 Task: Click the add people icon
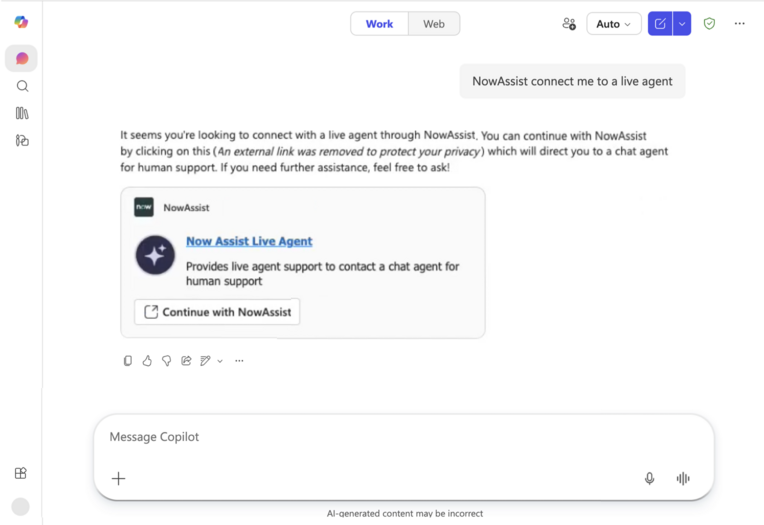point(569,24)
